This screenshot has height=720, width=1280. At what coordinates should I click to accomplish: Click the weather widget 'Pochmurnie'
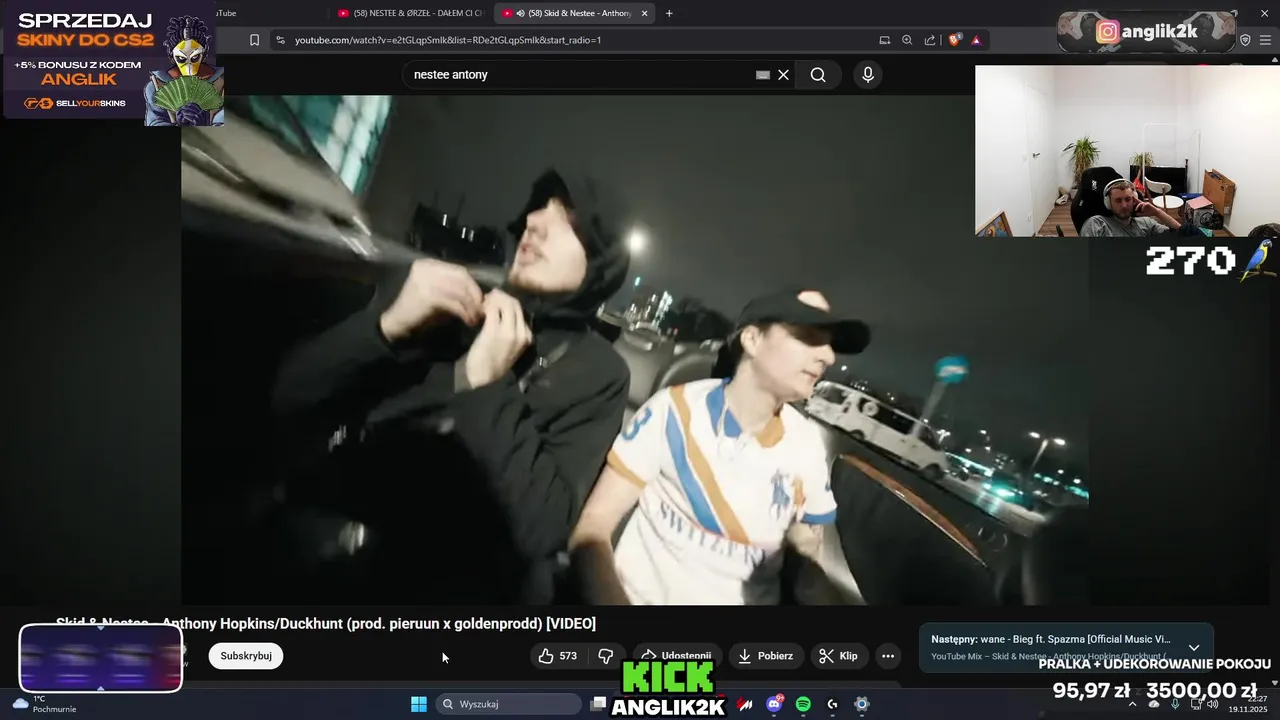pos(44,704)
